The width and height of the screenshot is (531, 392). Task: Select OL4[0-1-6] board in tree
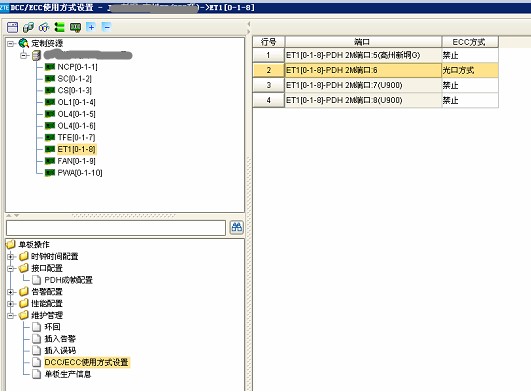coord(77,126)
